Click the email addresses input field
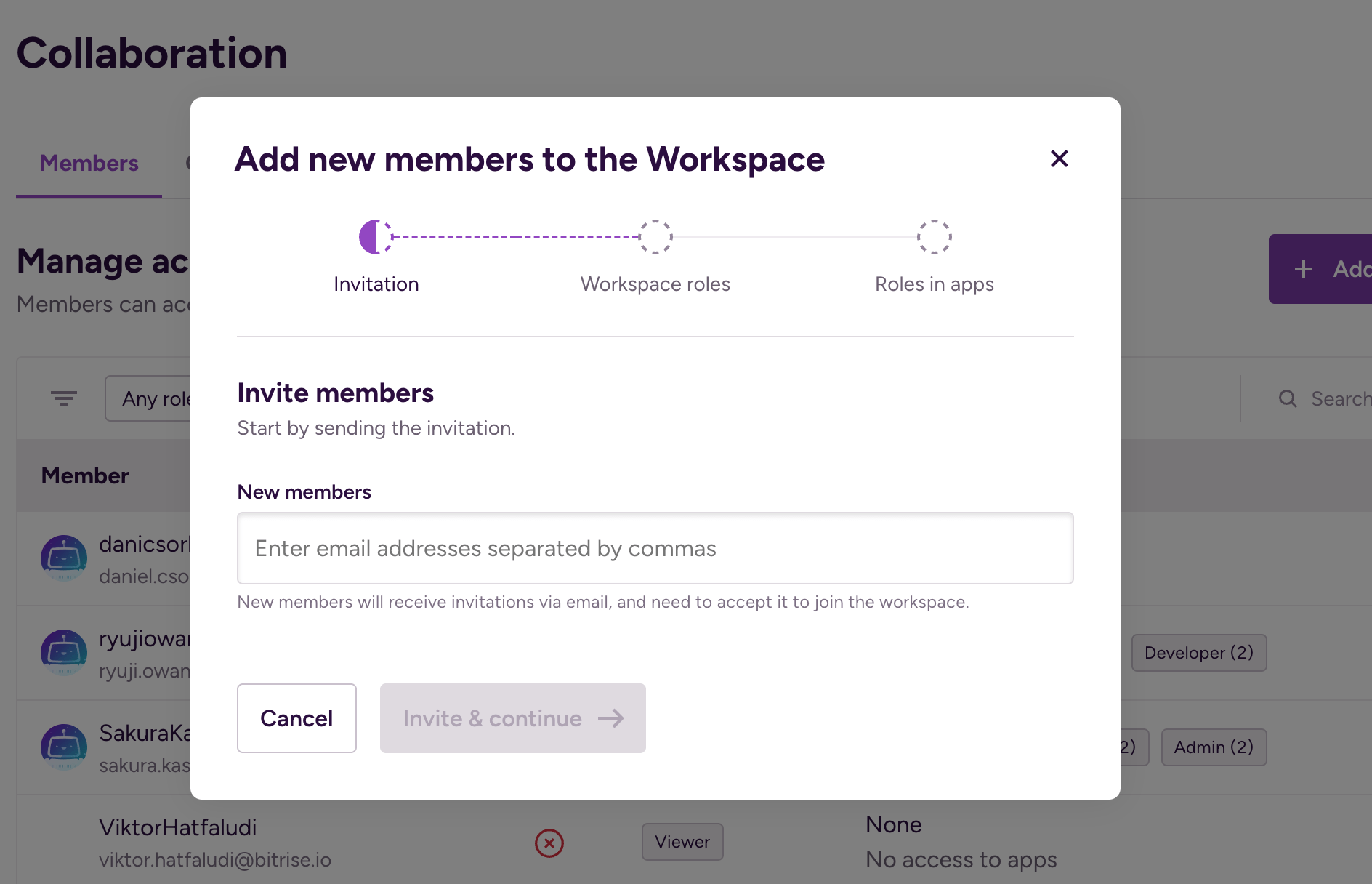This screenshot has height=884, width=1372. (654, 548)
